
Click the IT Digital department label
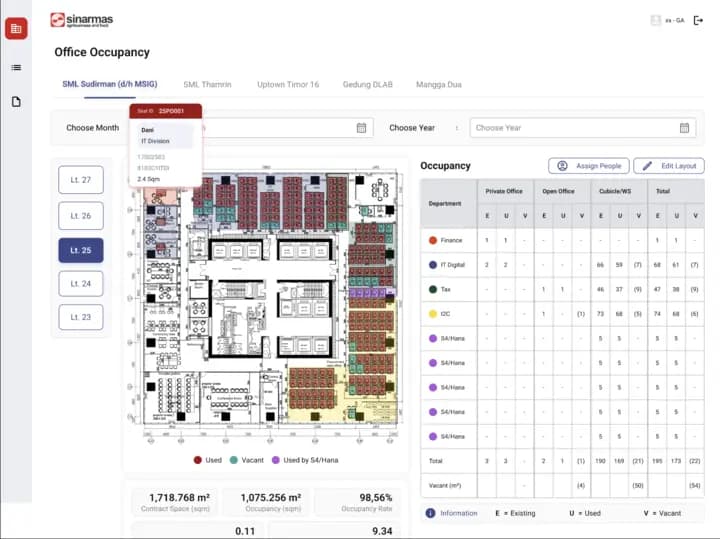point(453,265)
